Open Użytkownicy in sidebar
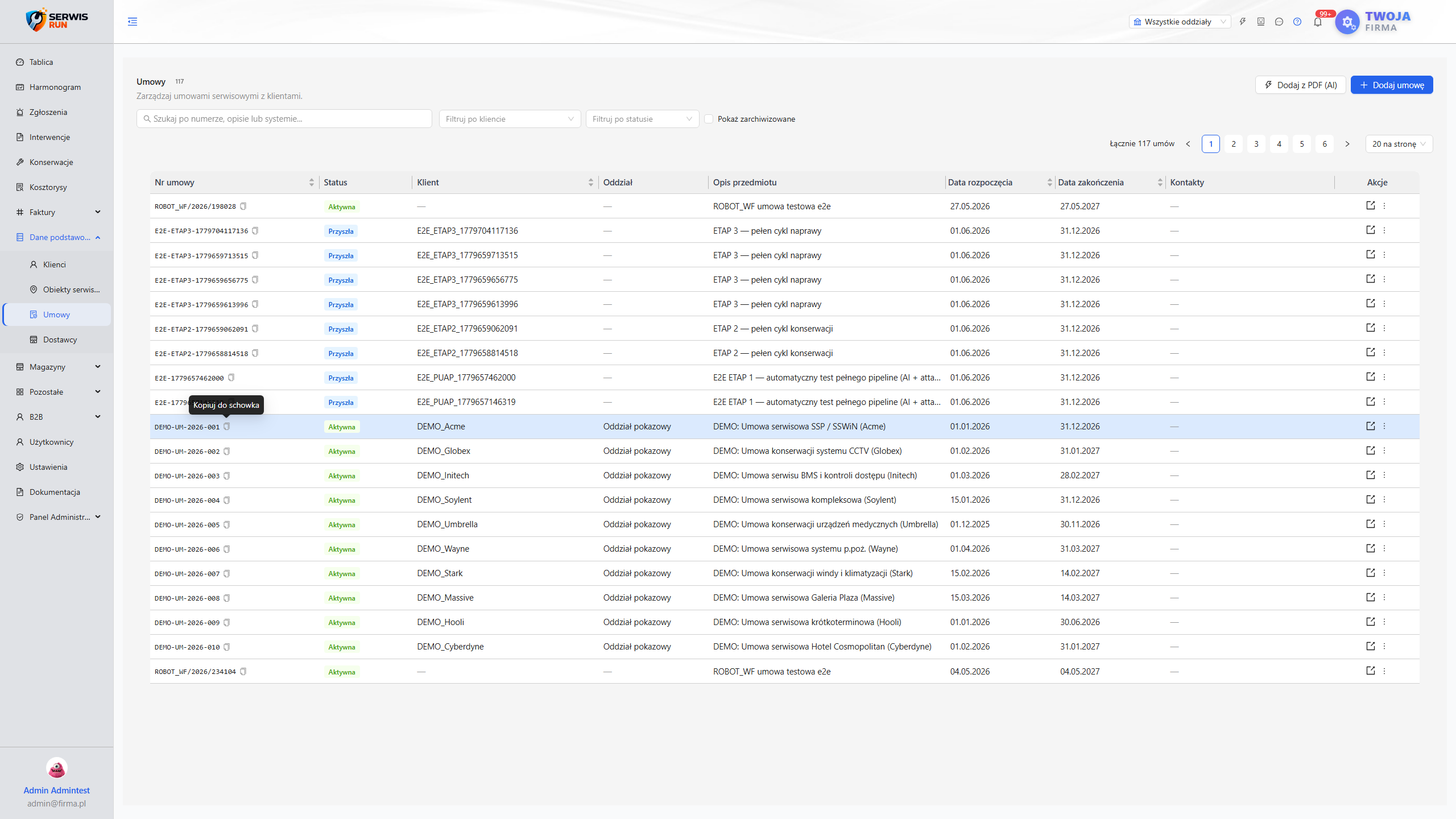 pos(57,442)
